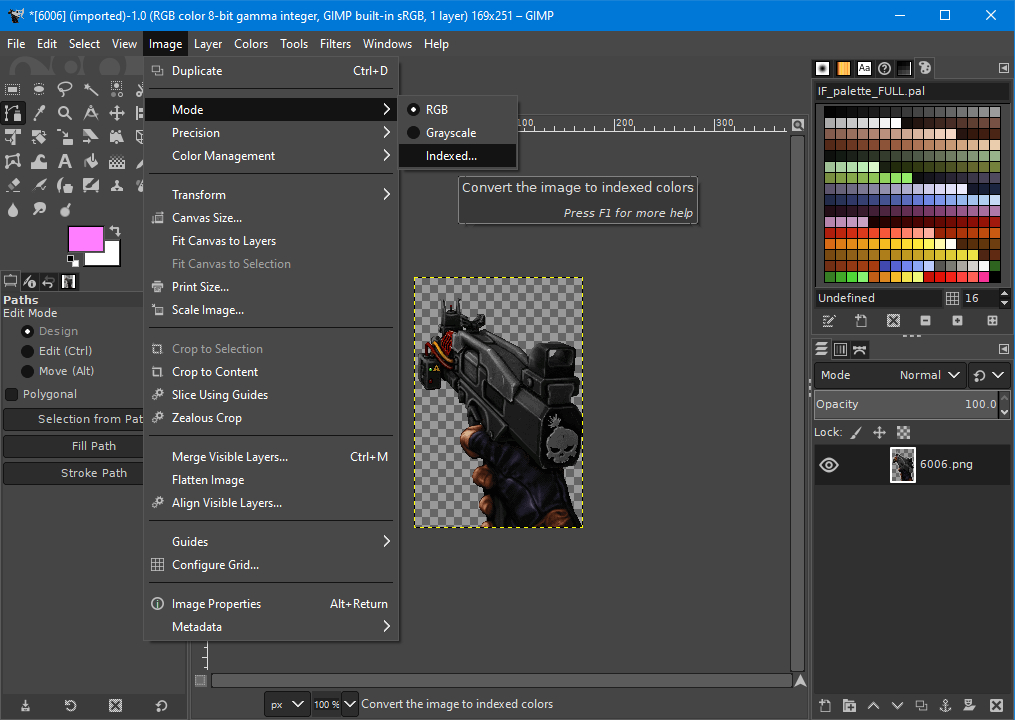The image size is (1015, 720).
Task: Click the pink foreground color swatch
Action: coord(85,239)
